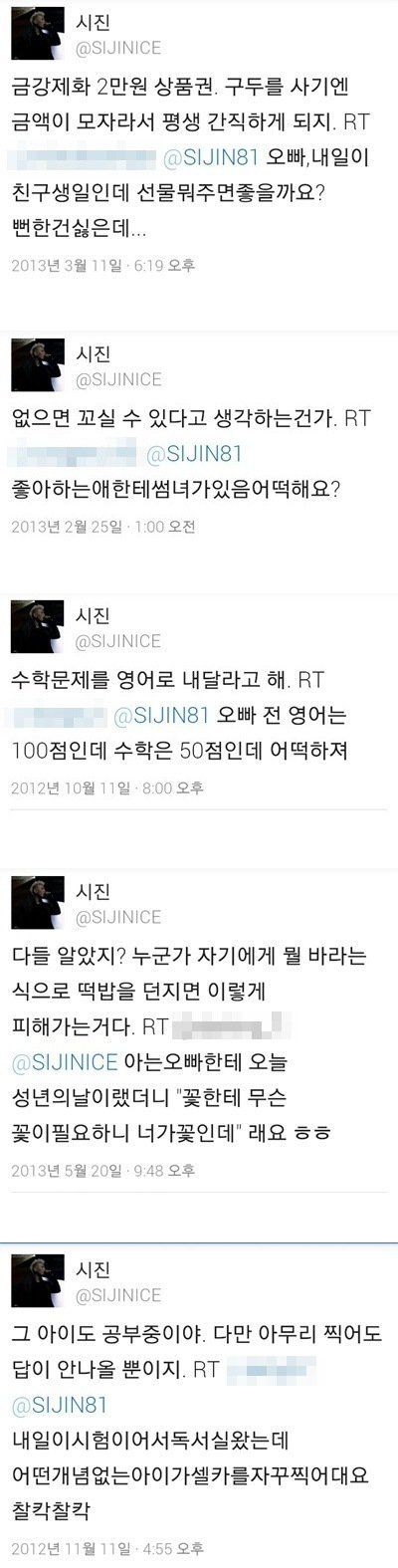The height and width of the screenshot is (1568, 398).
Task: Open the @SIJINICE handle under 시진 on the 수학문제 tweet
Action: (118, 638)
